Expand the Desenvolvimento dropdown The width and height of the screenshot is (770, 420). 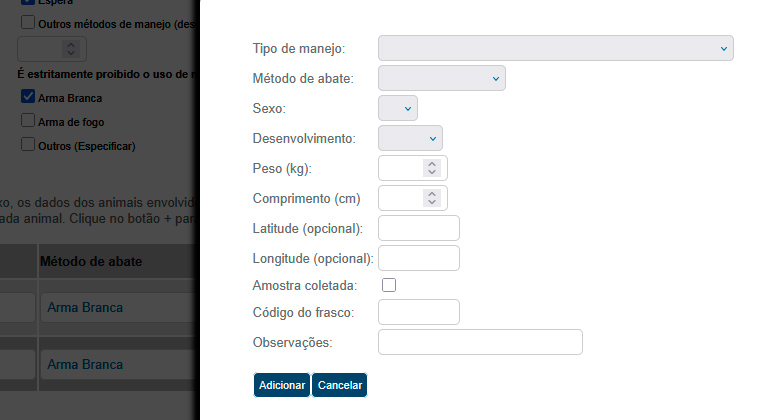pyautogui.click(x=410, y=138)
